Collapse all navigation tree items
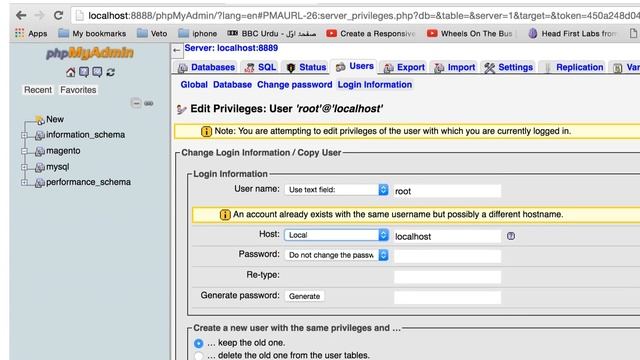 pyautogui.click(x=136, y=103)
